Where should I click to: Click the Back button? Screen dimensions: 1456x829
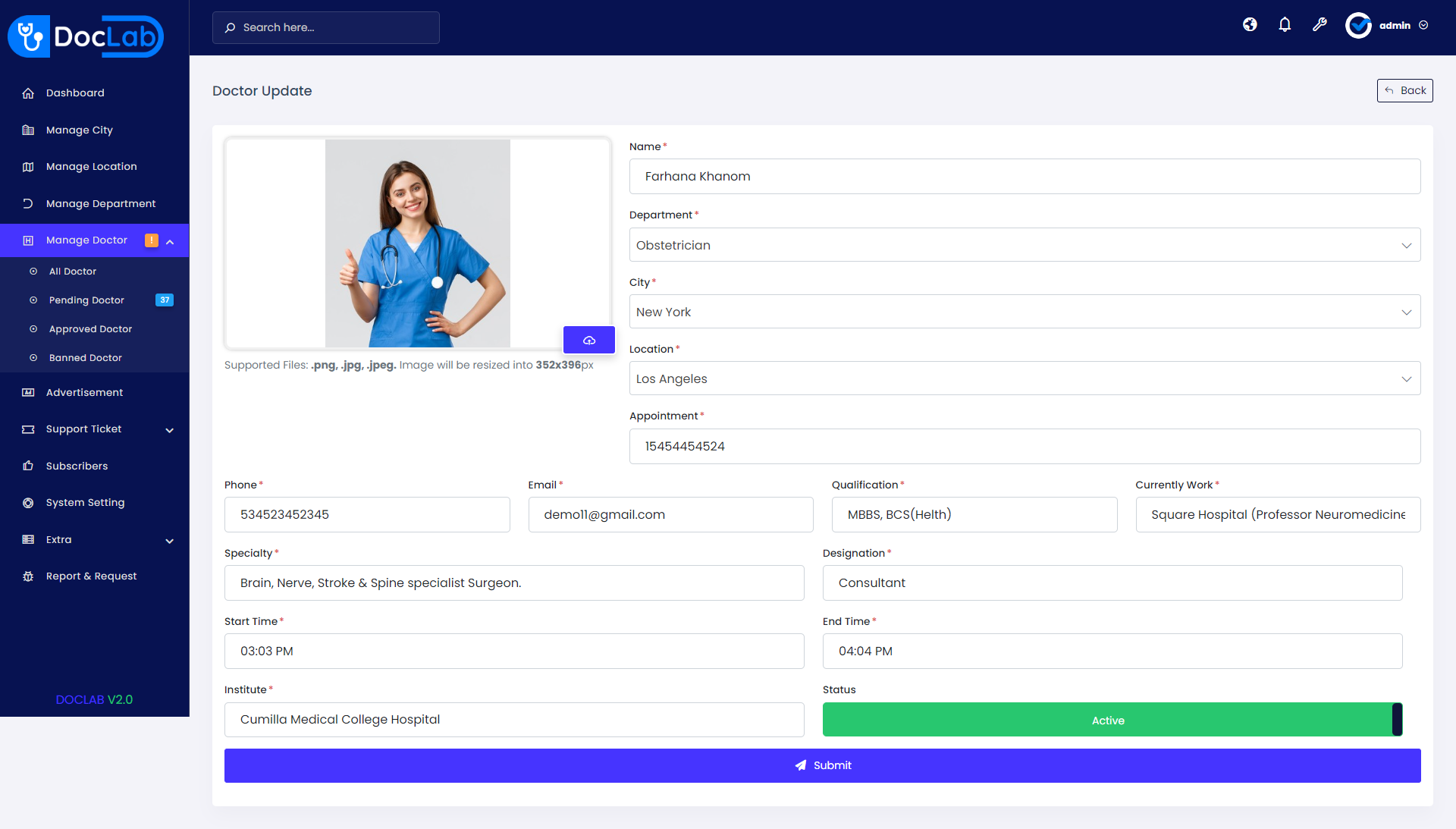(x=1404, y=90)
